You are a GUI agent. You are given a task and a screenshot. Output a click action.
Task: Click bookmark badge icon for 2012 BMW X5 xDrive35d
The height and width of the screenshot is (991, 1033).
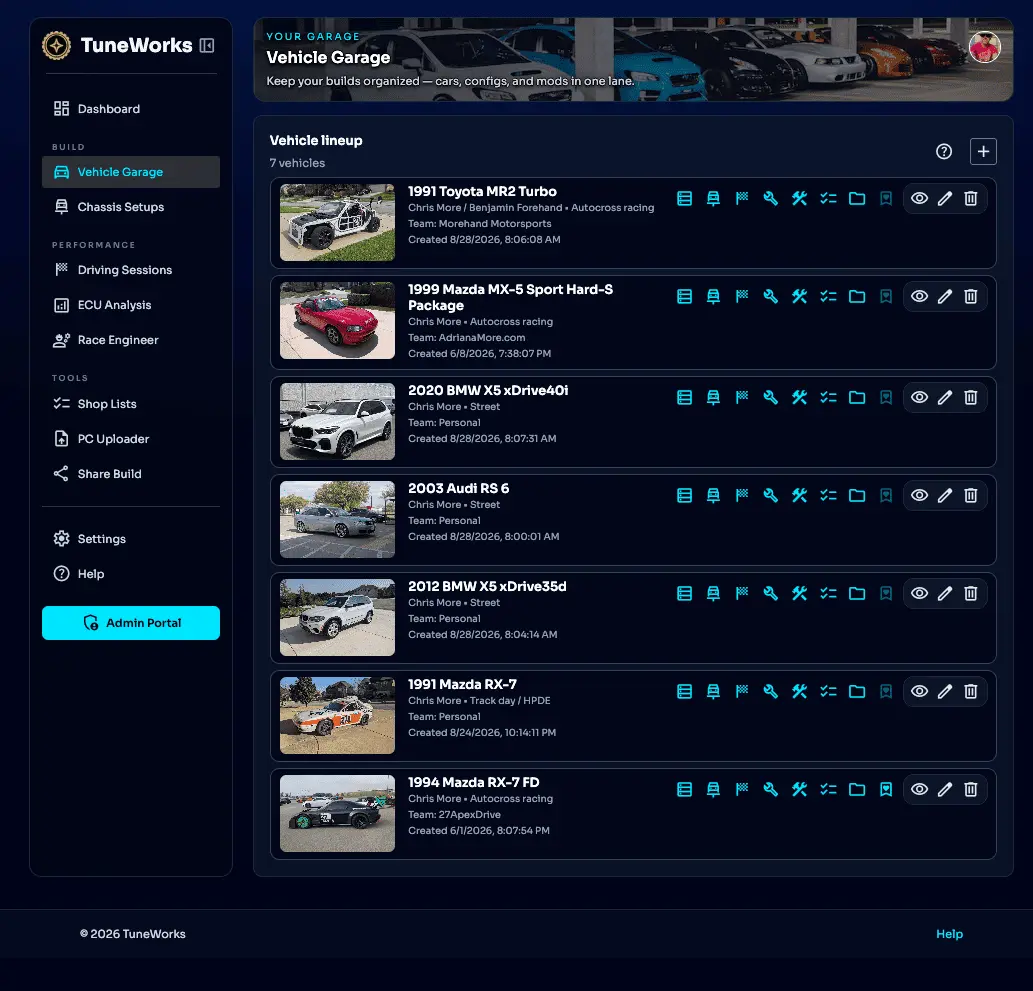coord(885,594)
